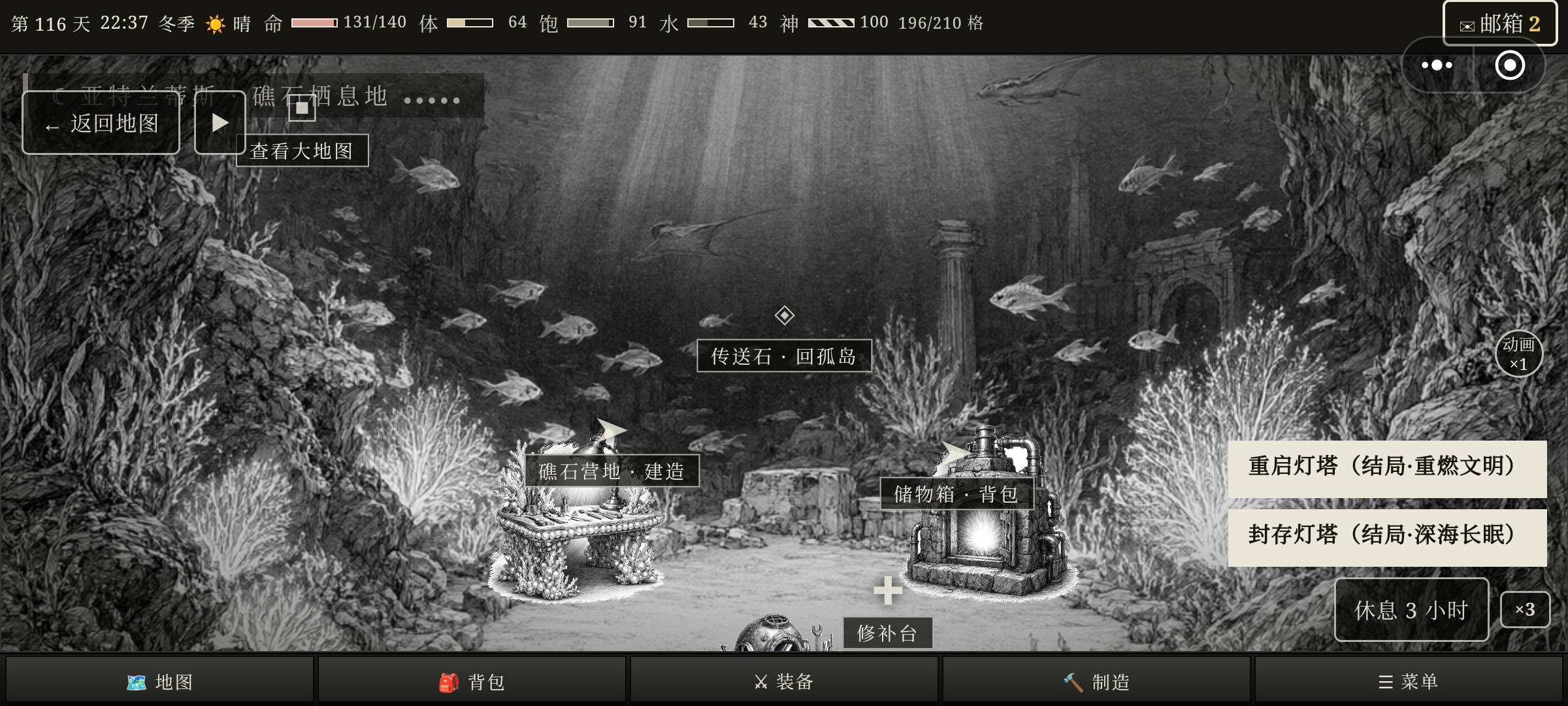Open 储物箱 · 背包 storage chest
This screenshot has width=1568, height=706.
pyautogui.click(x=956, y=494)
